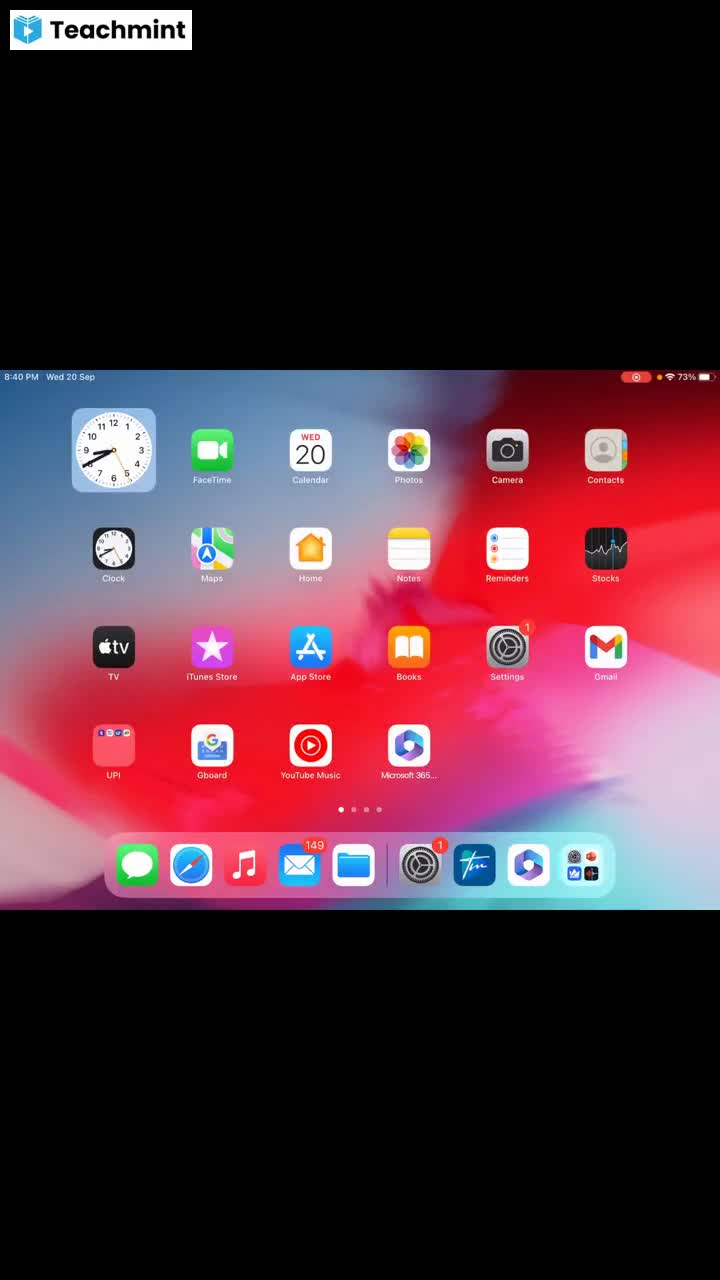Tap the 8:40 PM time in status bar
The width and height of the screenshot is (720, 1280).
click(x=21, y=377)
